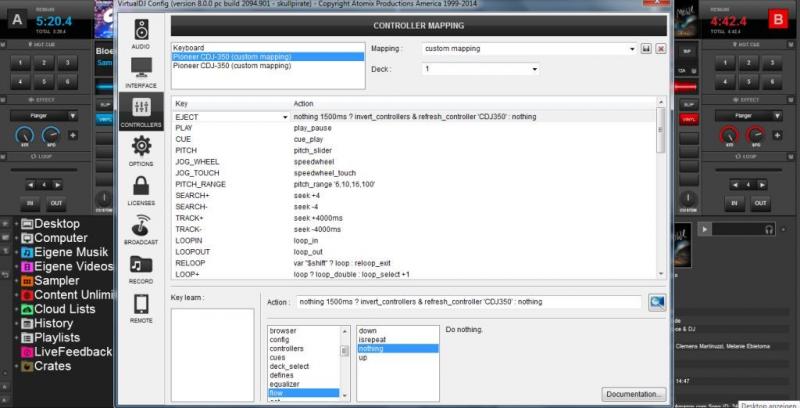Screen dimensions: 800x408
Task: Expand the EJECT key dropdown arrow
Action: [285, 117]
